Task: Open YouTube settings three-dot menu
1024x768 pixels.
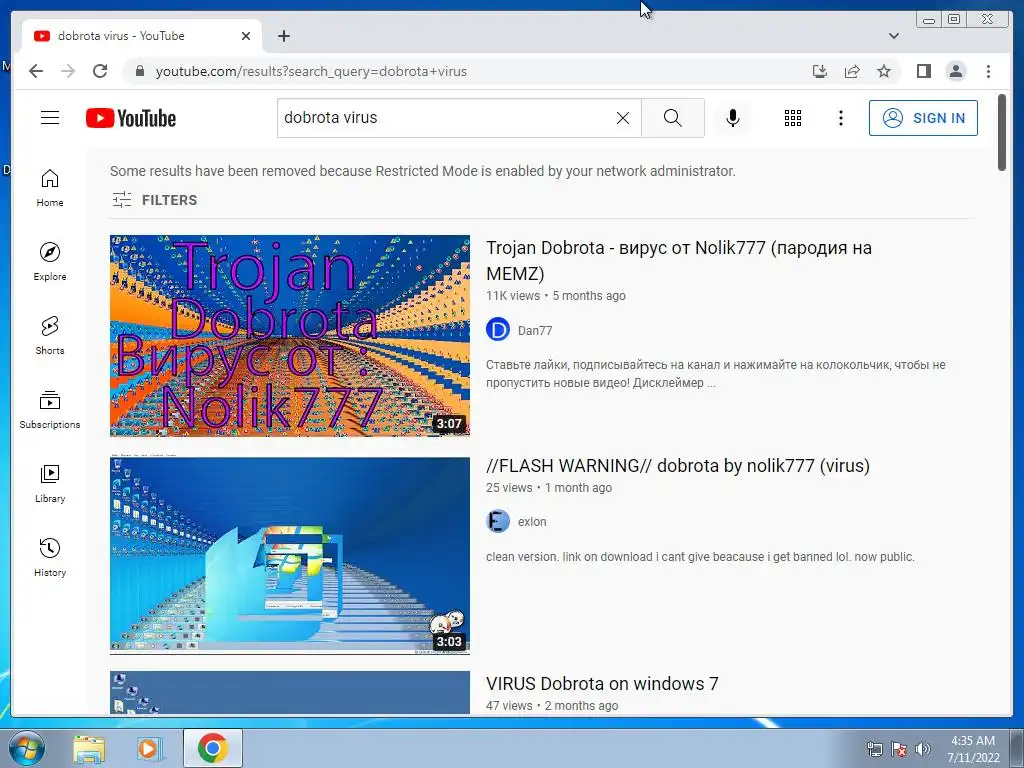Action: (840, 118)
